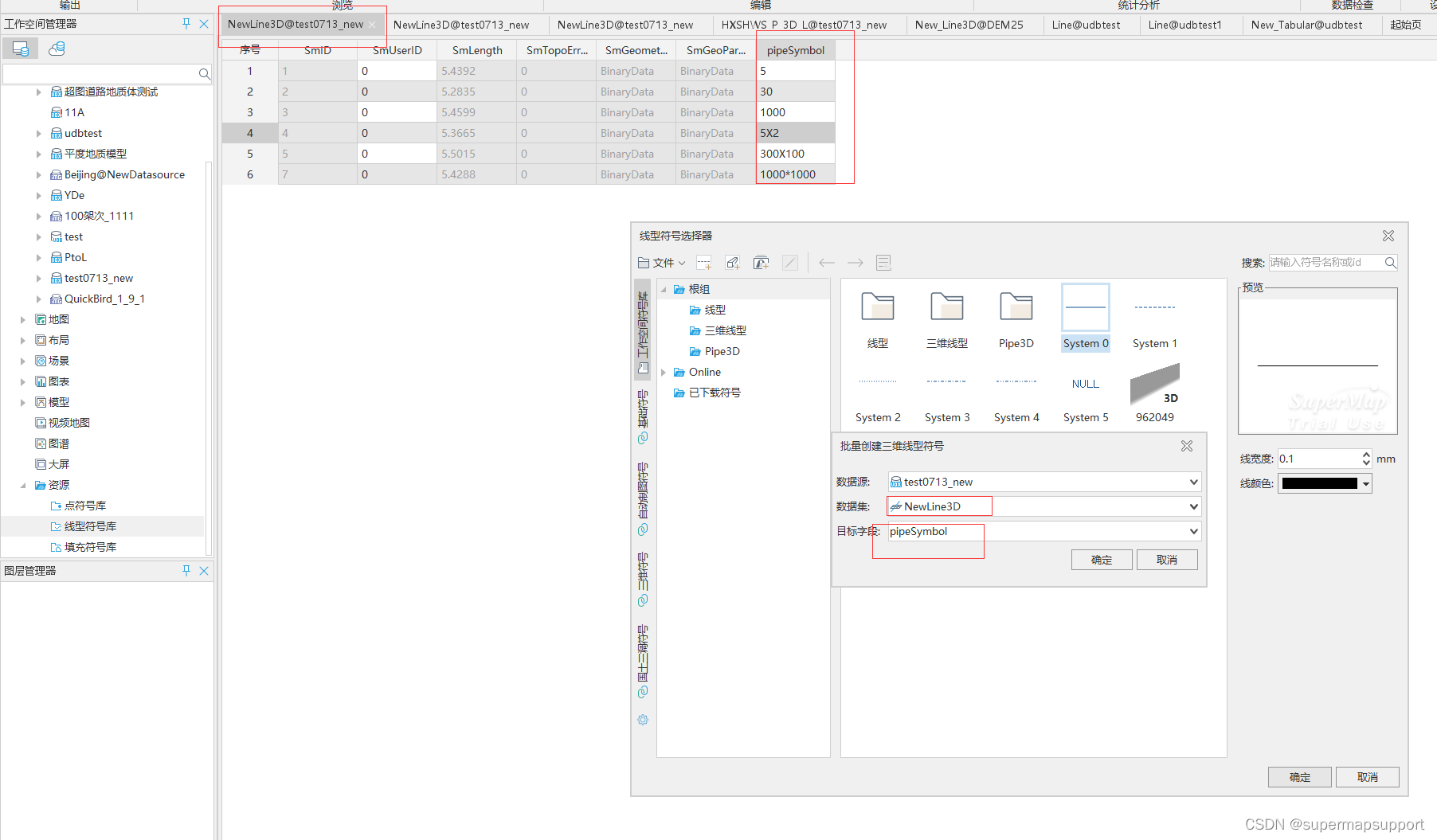Click the 300X100 pipeSymbol cell
Viewport: 1437px width, 840px height.
796,154
